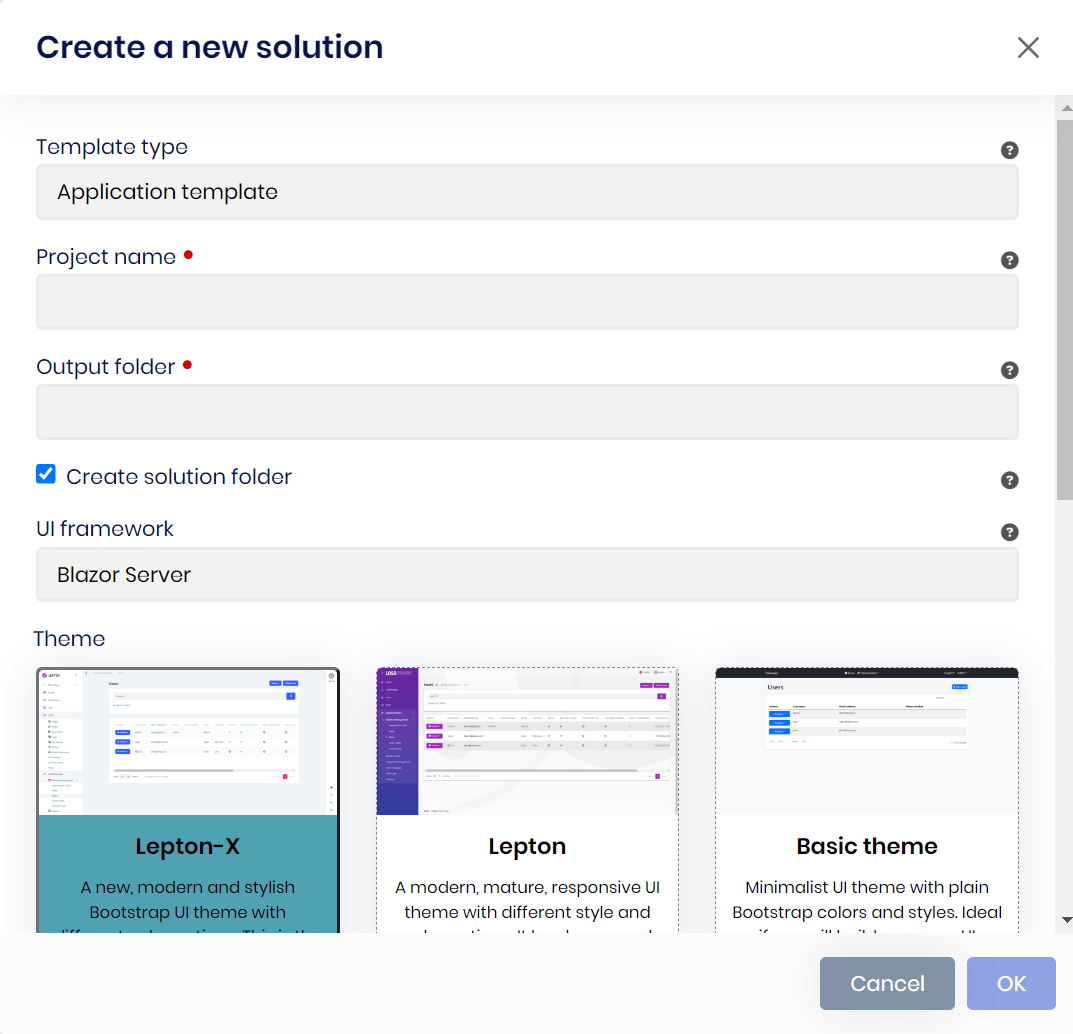The height and width of the screenshot is (1034, 1073).
Task: Click help icon beside UI framework
Action: tap(1009, 532)
